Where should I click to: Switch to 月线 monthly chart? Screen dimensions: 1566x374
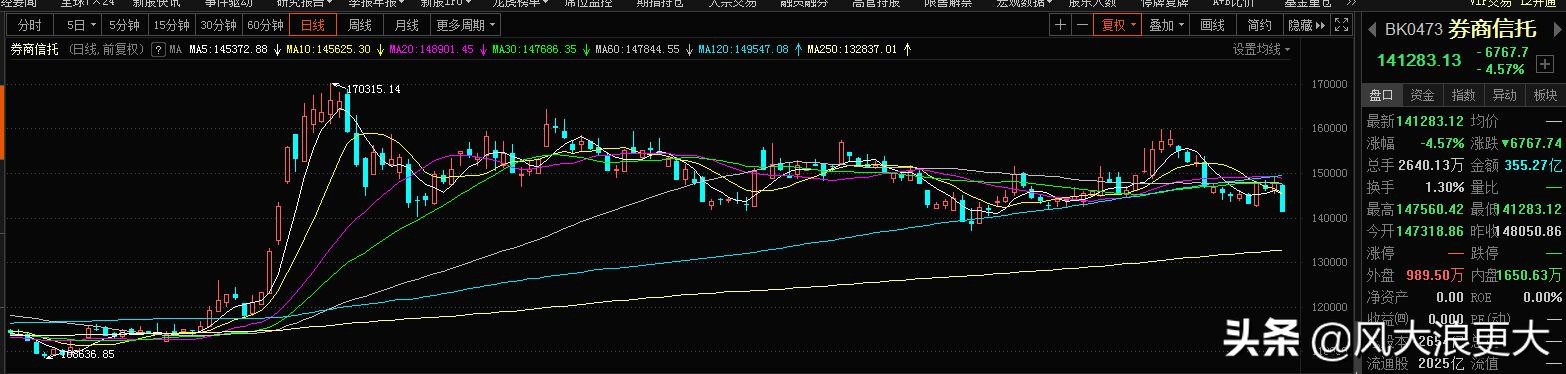coord(406,25)
